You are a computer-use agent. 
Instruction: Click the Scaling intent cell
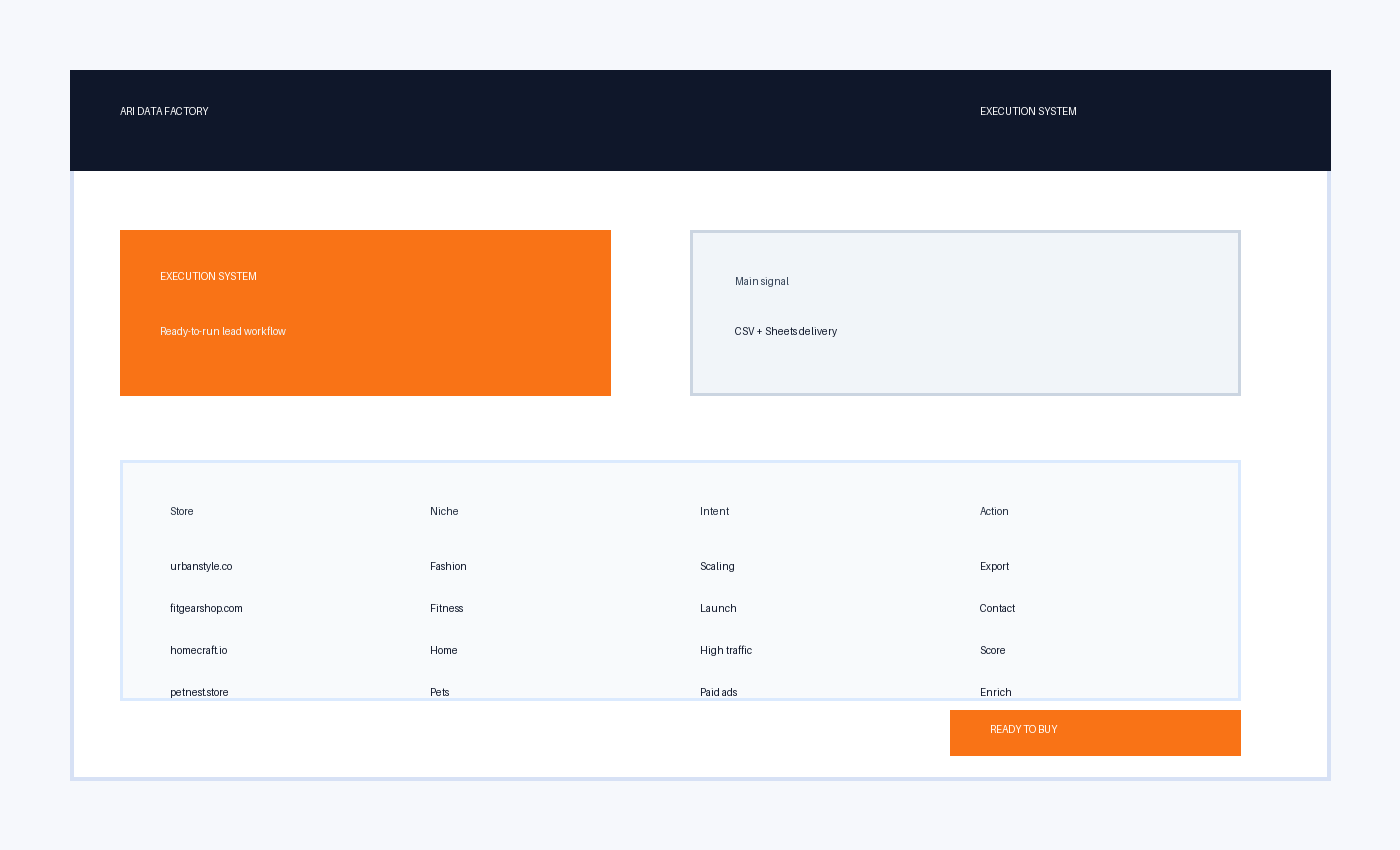tap(717, 566)
